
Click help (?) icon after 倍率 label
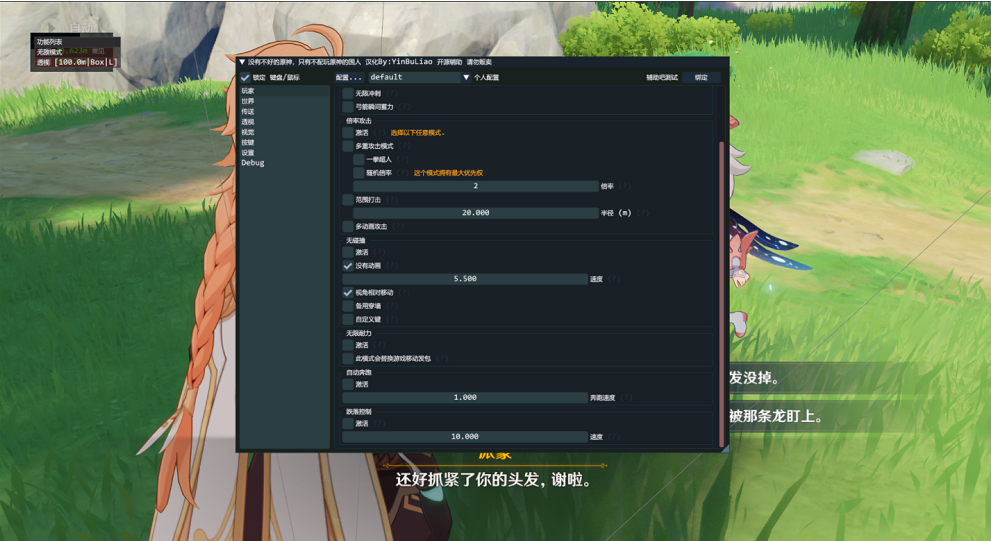pos(625,186)
